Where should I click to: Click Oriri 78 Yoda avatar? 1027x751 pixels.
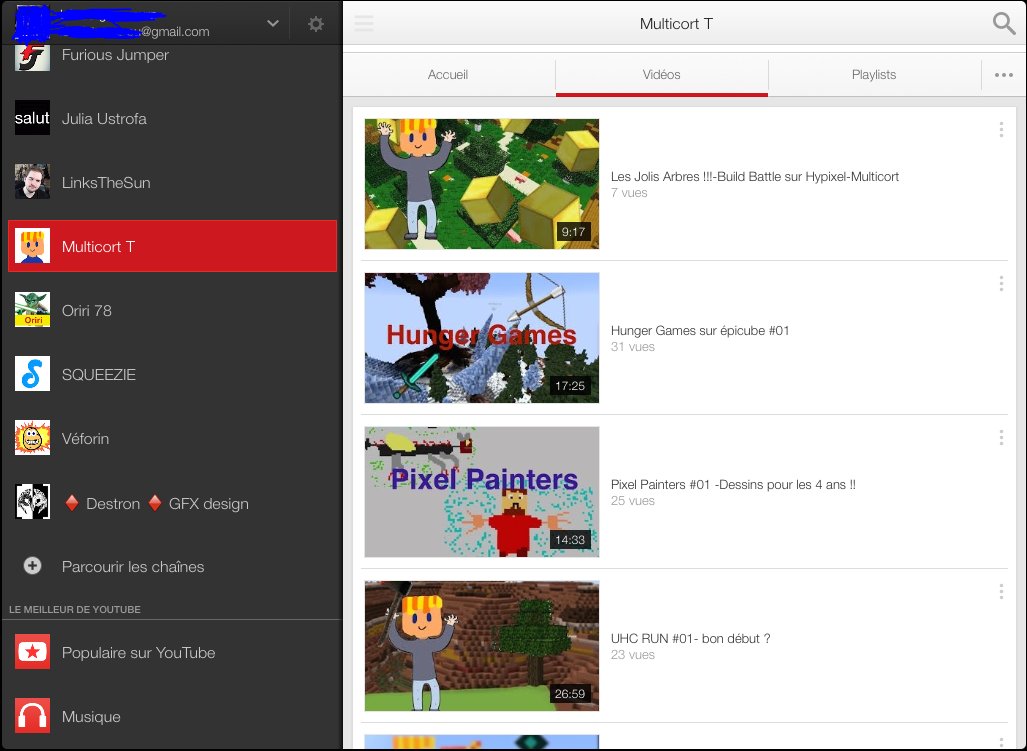pyautogui.click(x=32, y=309)
